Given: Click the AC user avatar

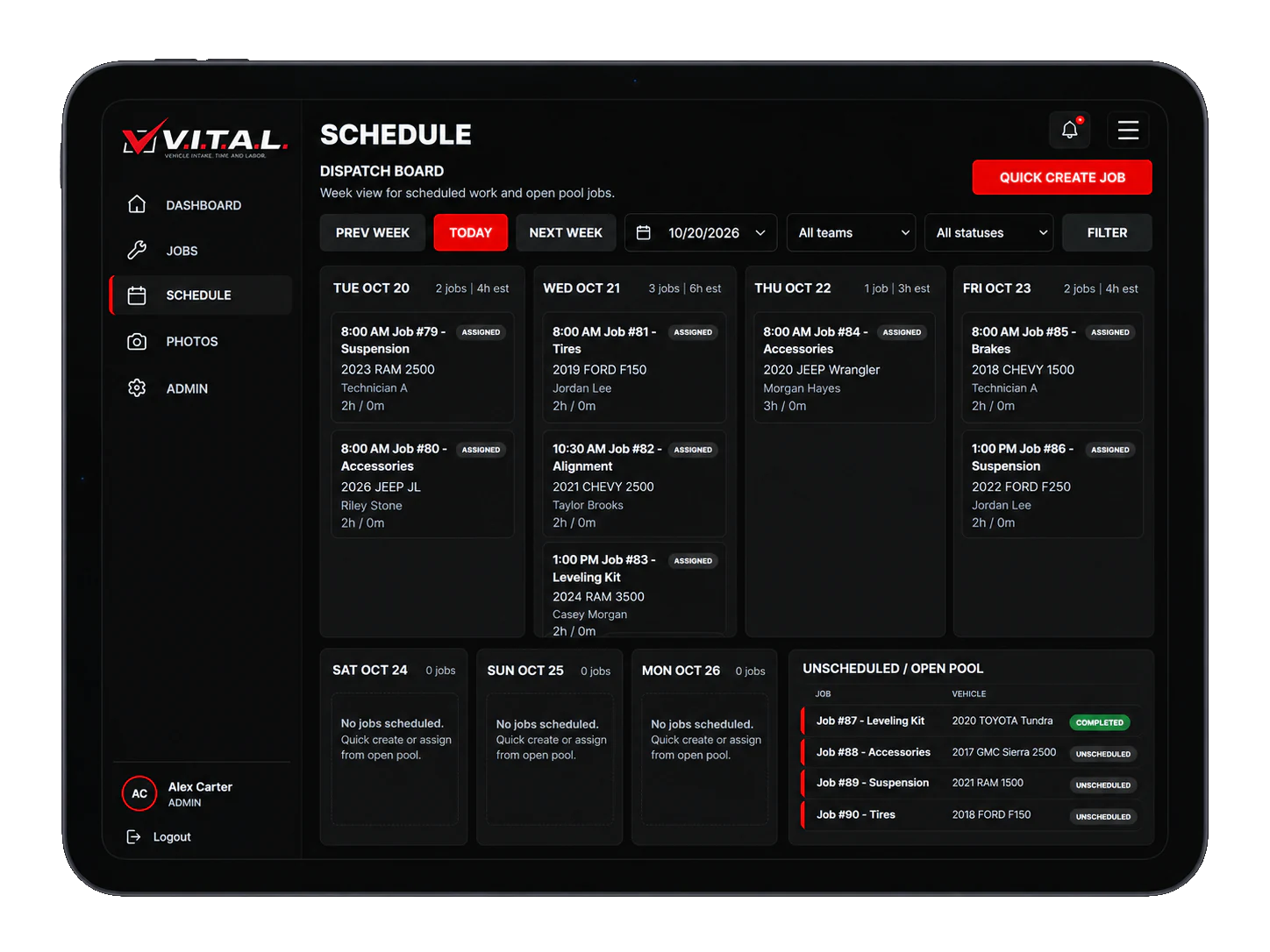Looking at the screenshot, I should [x=139, y=793].
